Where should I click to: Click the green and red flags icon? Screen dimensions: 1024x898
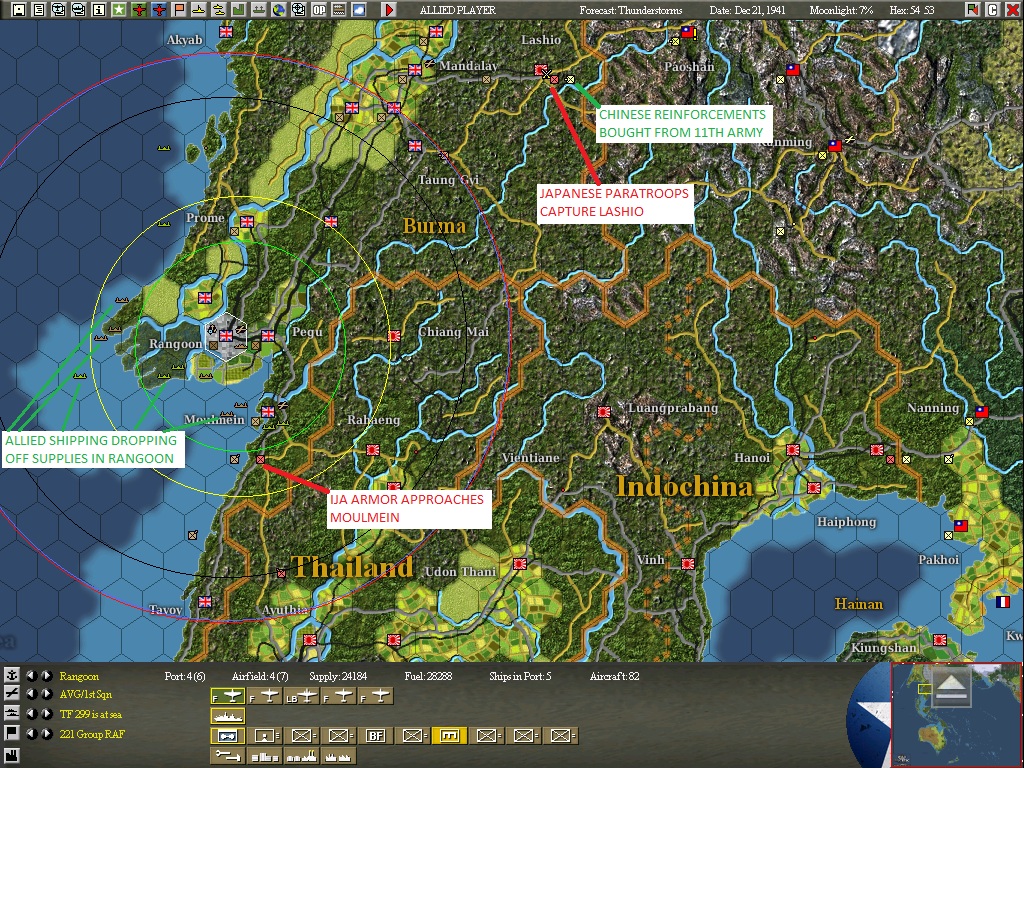(x=972, y=9)
